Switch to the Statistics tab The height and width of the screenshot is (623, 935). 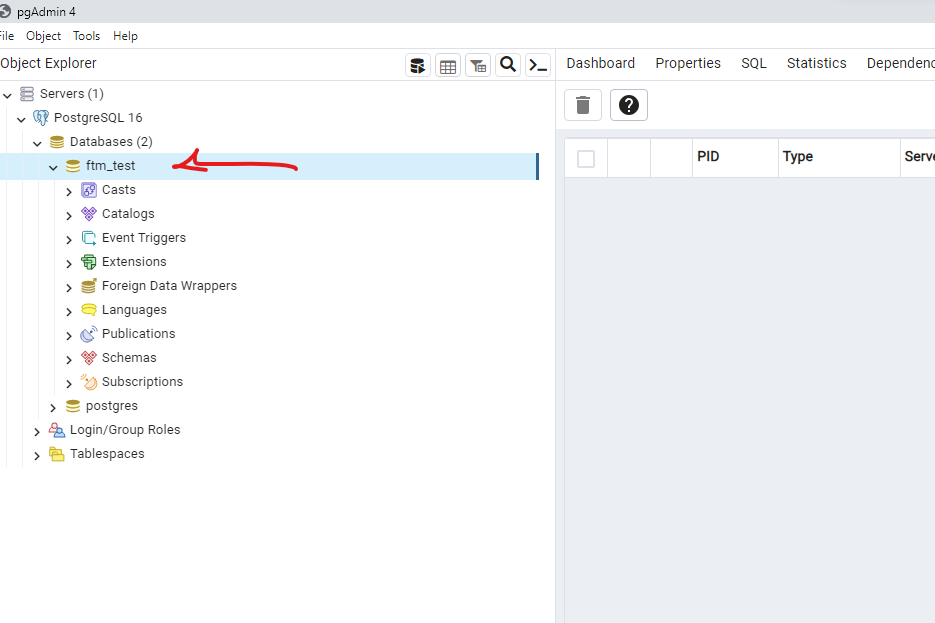[816, 63]
